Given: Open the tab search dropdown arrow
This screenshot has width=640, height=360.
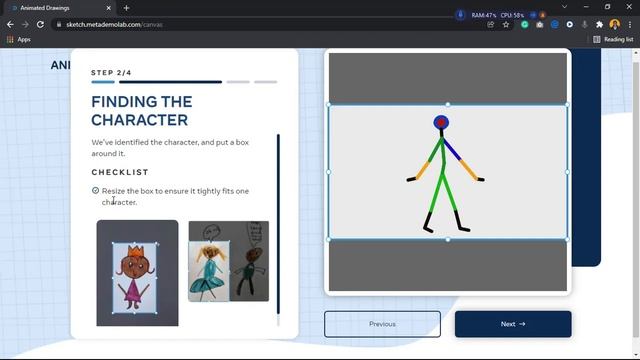Looking at the screenshot, I should click(564, 7).
